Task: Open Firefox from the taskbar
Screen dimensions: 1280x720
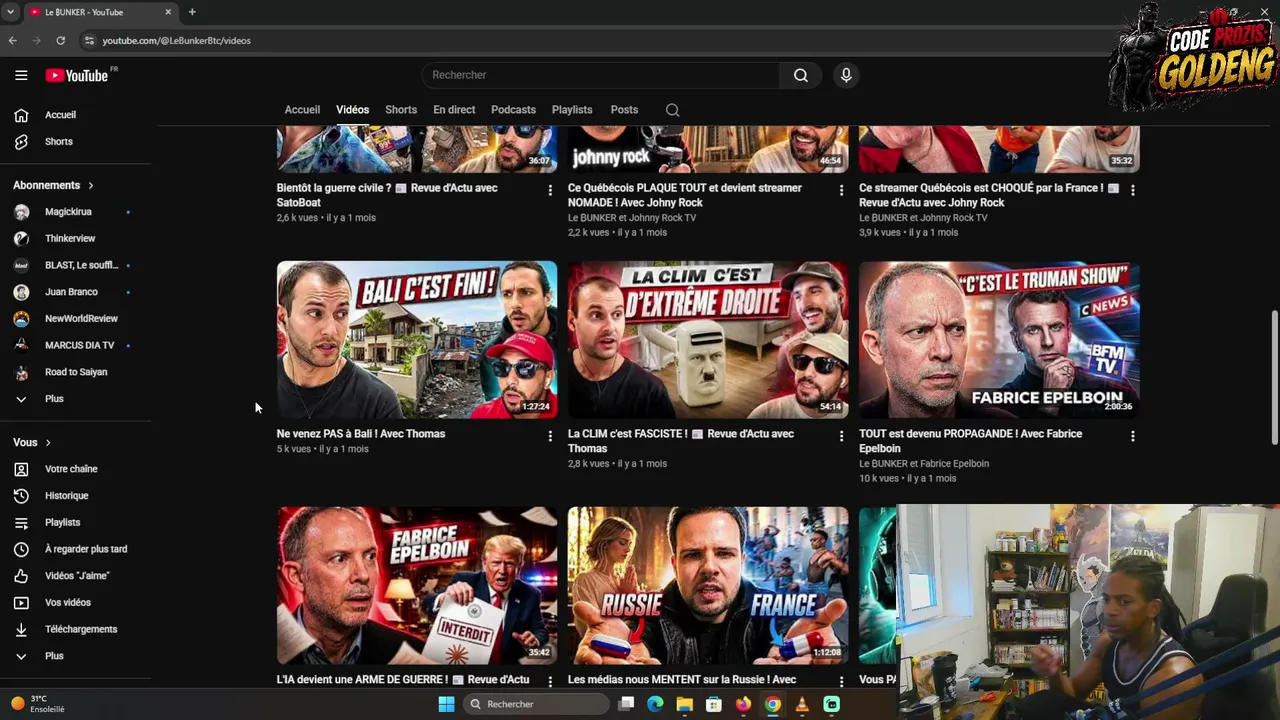Action: 743,704
